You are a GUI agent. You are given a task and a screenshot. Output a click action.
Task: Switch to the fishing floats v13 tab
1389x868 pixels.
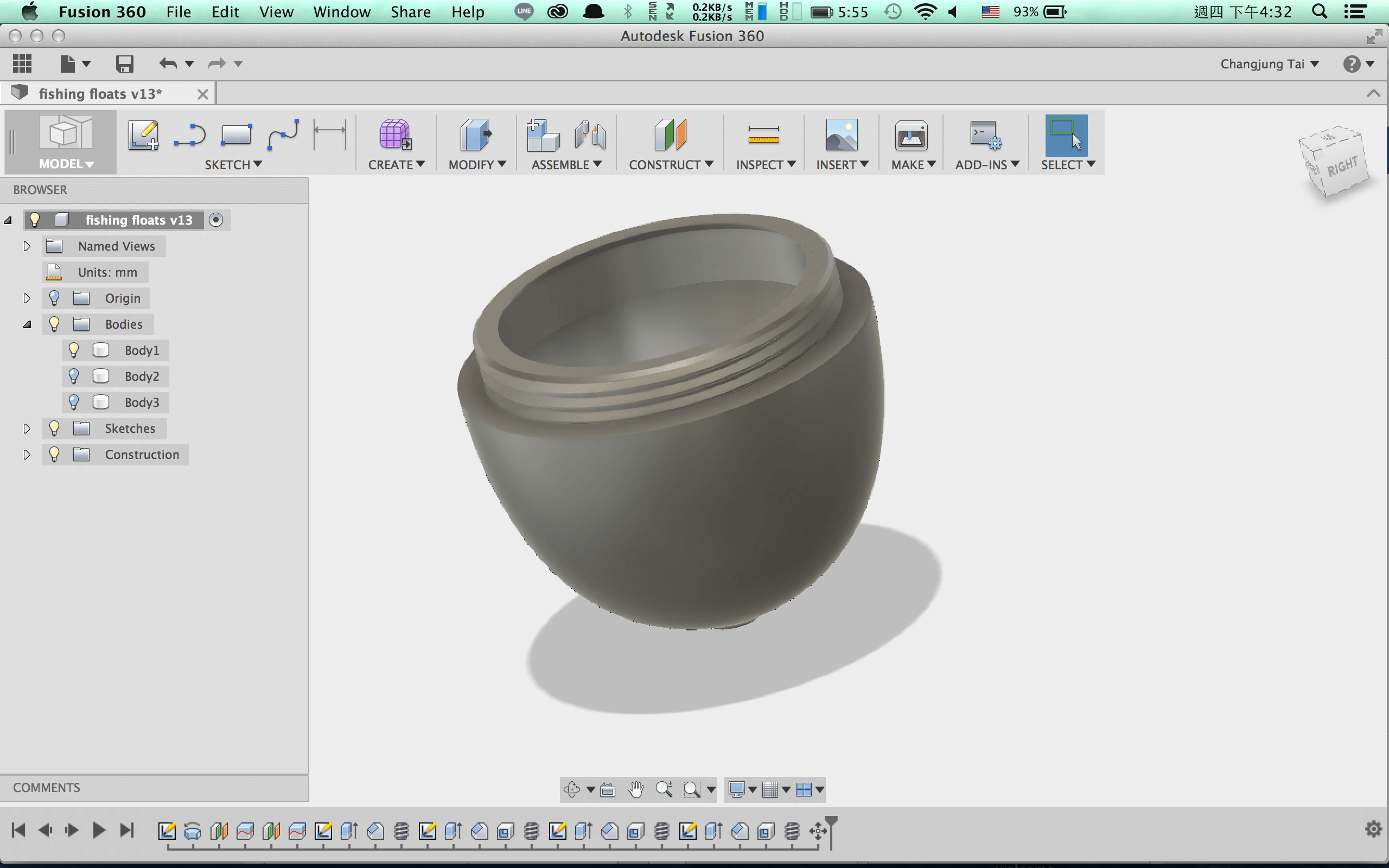click(x=100, y=93)
